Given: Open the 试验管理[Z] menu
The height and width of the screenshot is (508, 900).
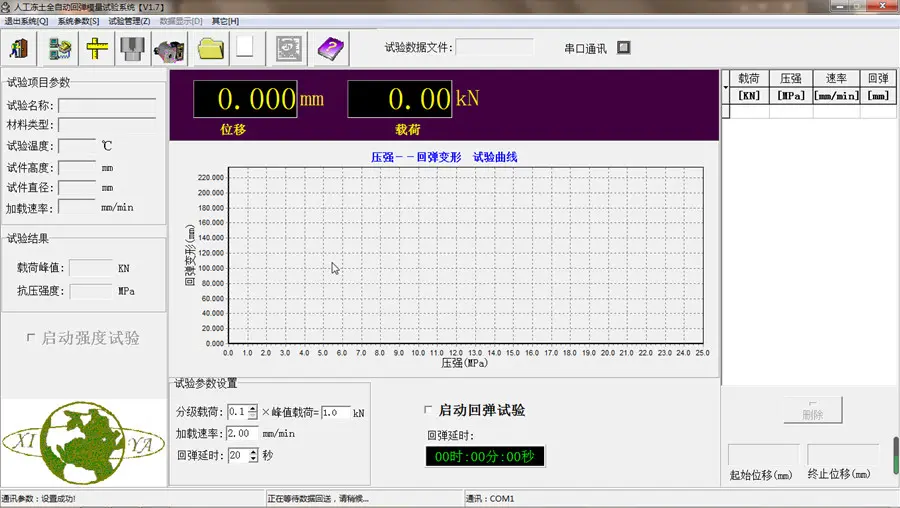Looking at the screenshot, I should [x=129, y=21].
